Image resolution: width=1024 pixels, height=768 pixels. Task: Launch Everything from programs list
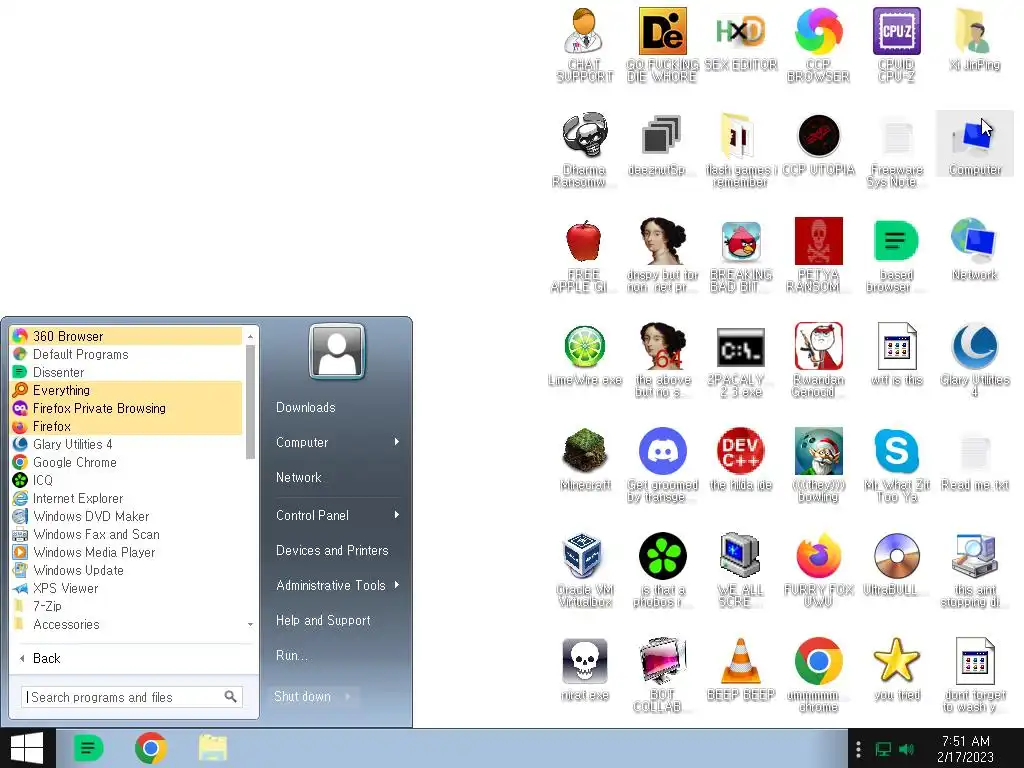coord(127,391)
